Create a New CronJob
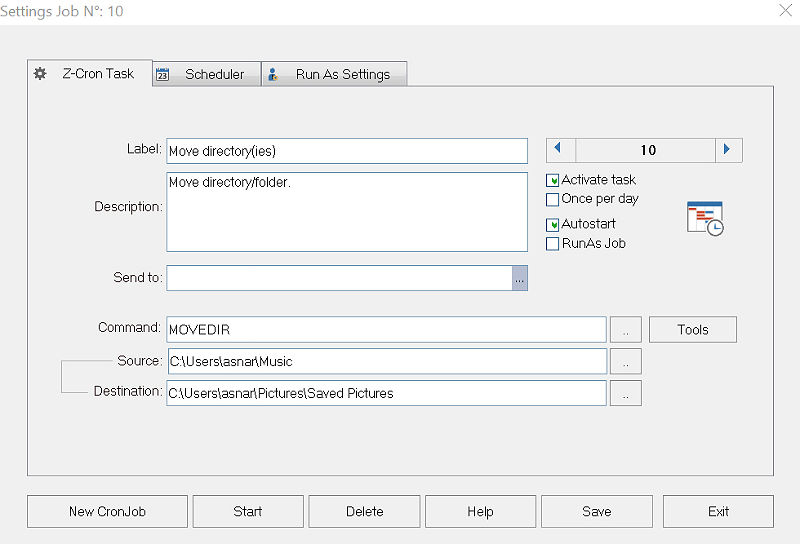This screenshot has width=800, height=544. [x=108, y=511]
